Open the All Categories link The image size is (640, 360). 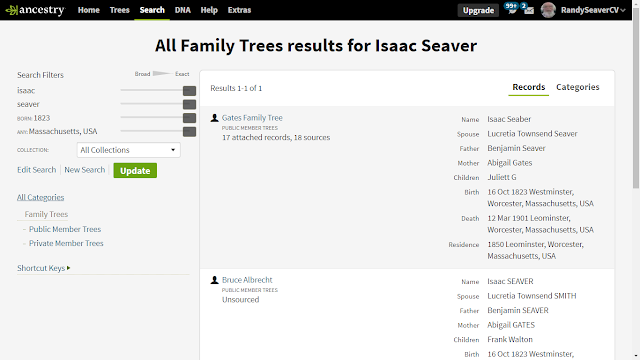(40, 198)
